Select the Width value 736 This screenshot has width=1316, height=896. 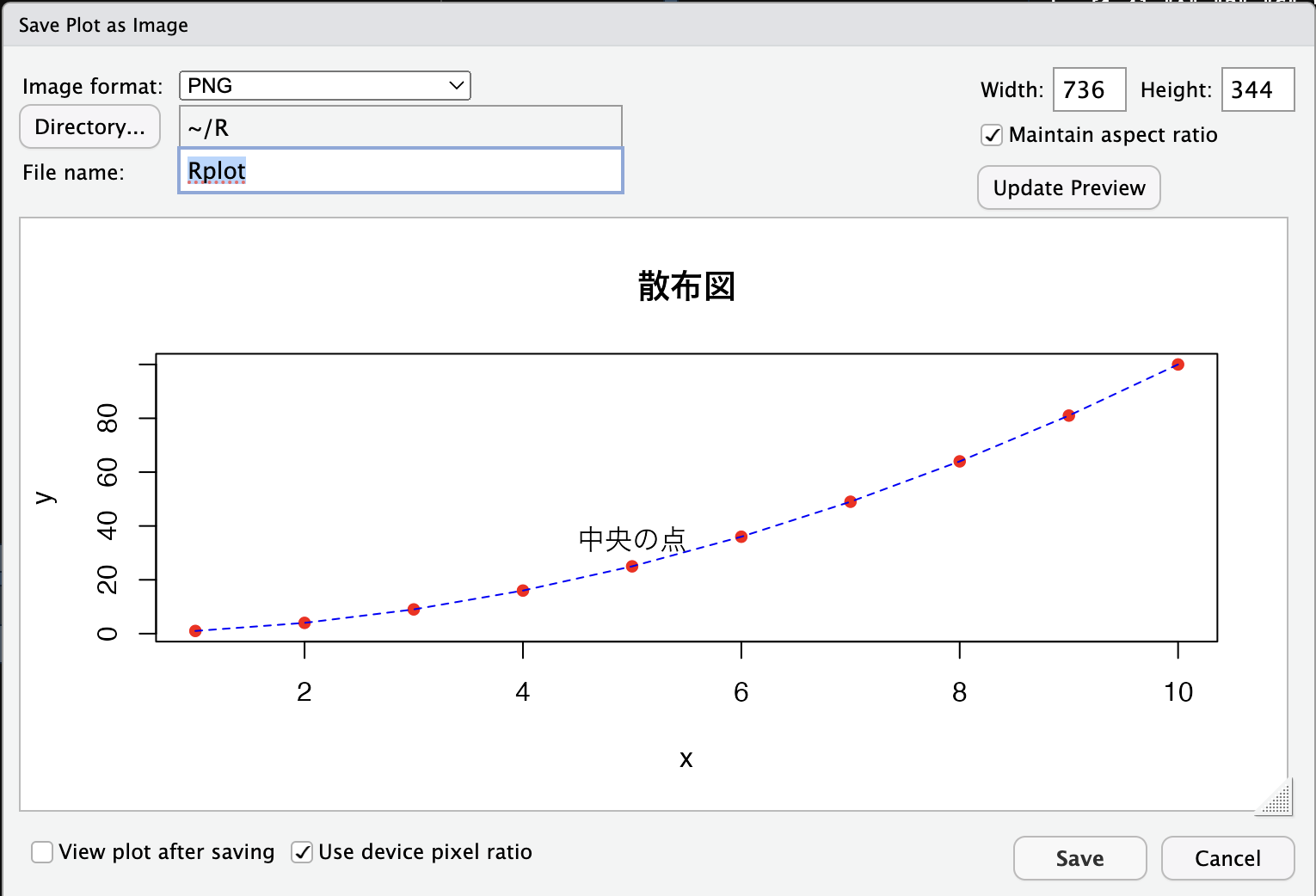[1089, 89]
